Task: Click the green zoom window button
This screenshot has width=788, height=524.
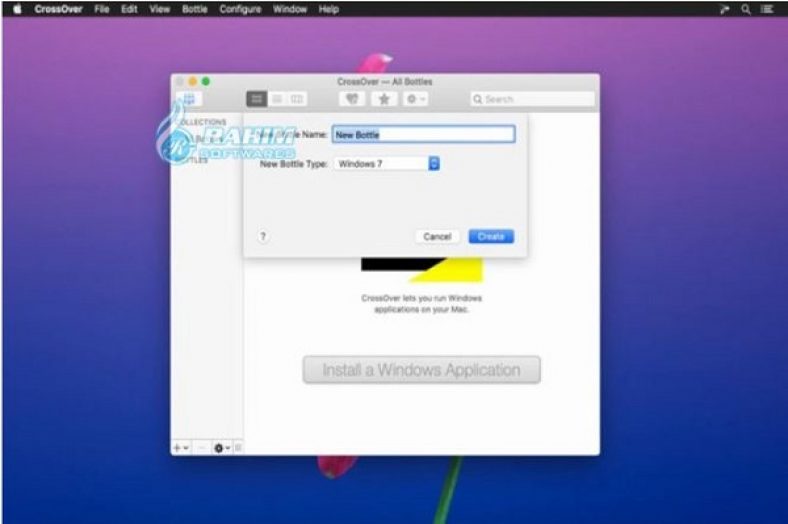Action: pyautogui.click(x=206, y=81)
